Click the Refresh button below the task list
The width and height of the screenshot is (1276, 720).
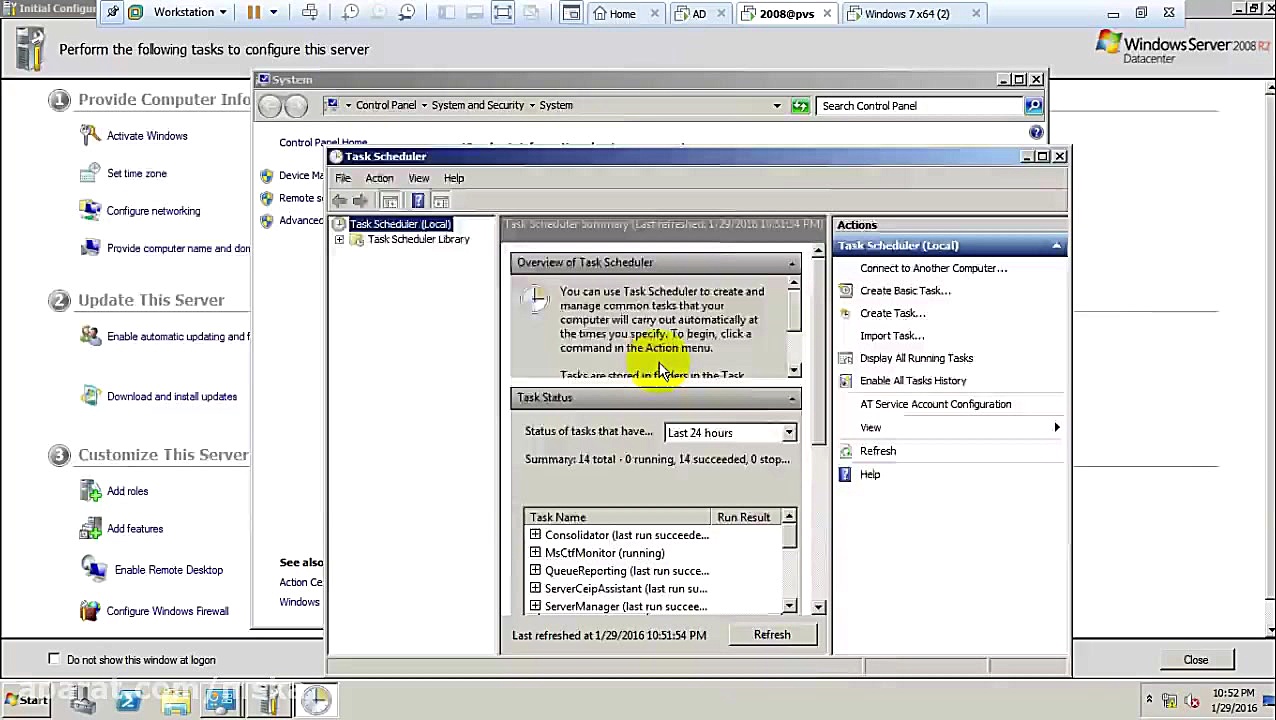772,635
